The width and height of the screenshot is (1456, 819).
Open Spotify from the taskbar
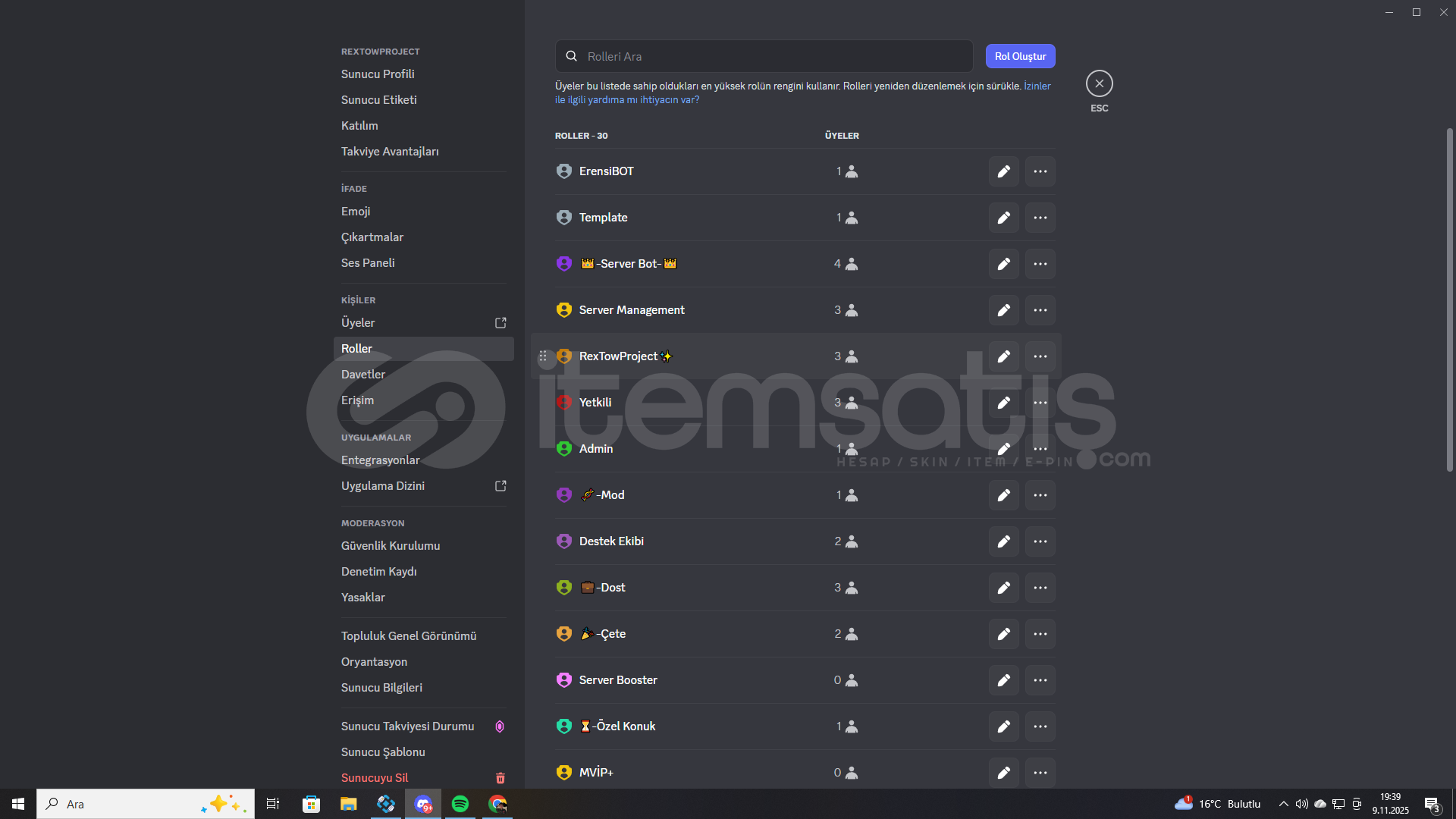point(460,804)
